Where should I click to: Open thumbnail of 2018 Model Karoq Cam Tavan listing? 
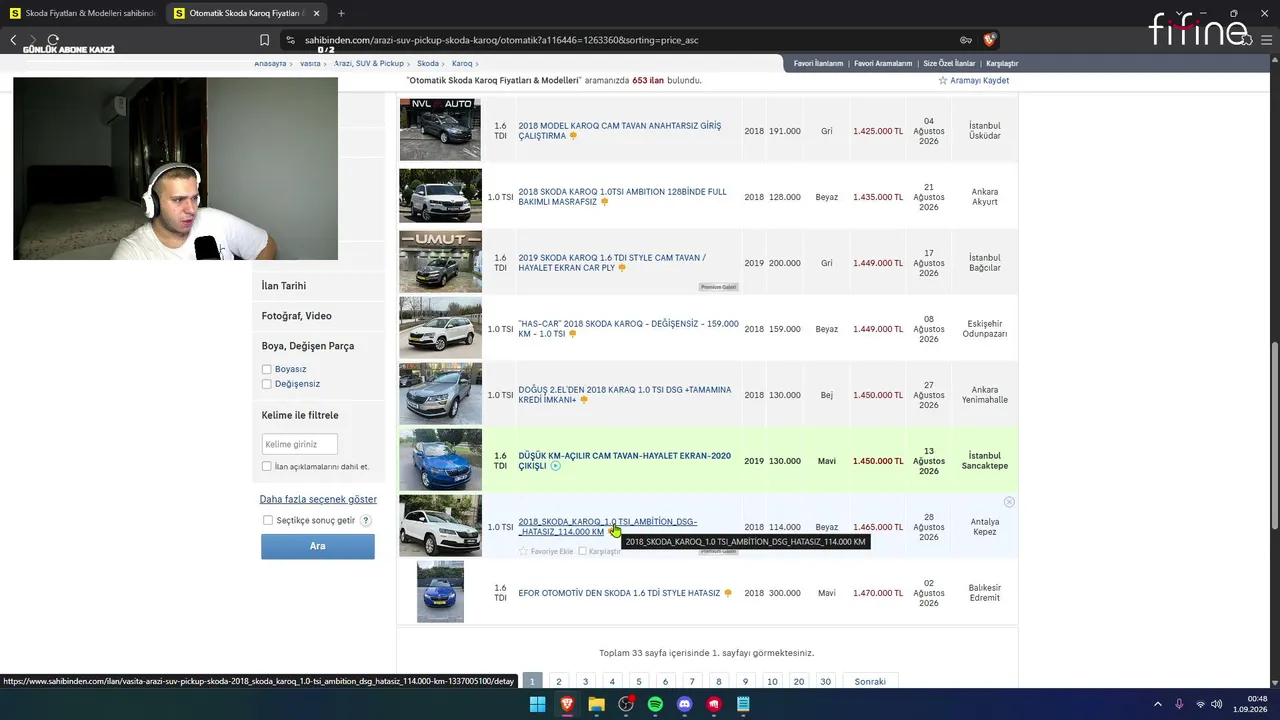pos(440,129)
